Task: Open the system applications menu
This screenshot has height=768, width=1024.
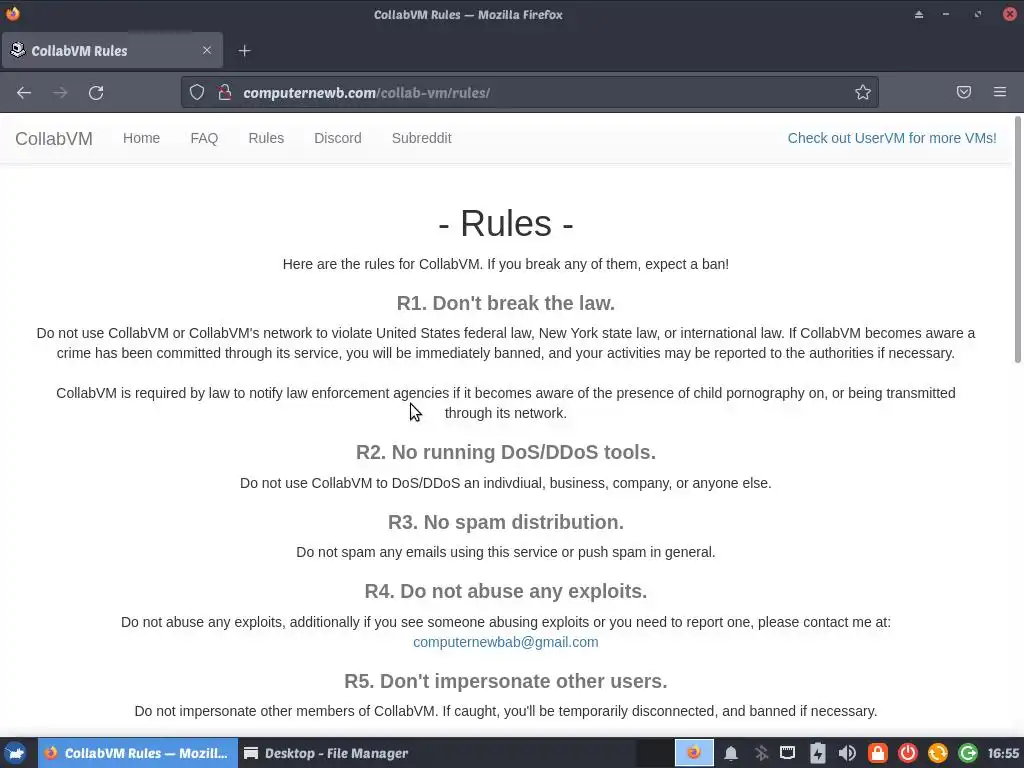Action: click(15, 753)
